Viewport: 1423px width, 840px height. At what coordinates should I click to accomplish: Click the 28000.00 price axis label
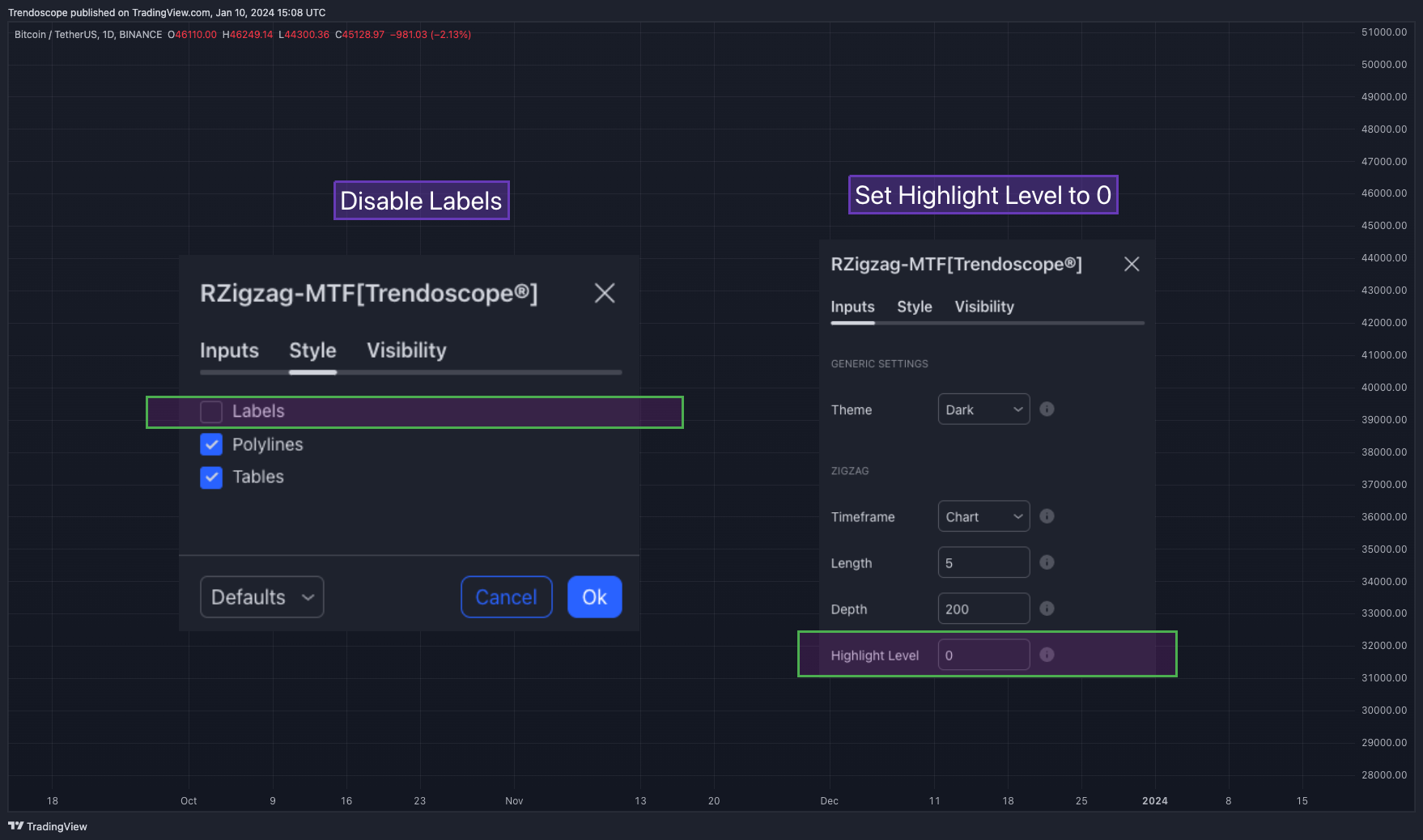click(x=1384, y=775)
